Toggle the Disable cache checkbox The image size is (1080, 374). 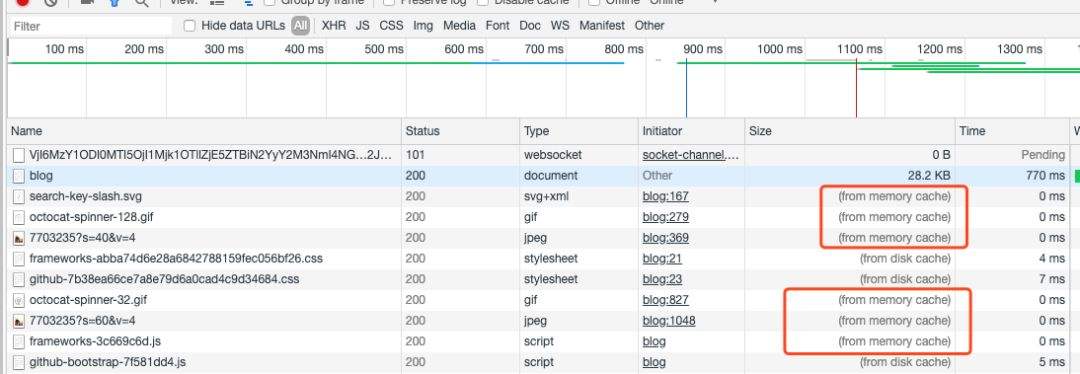pos(483,2)
